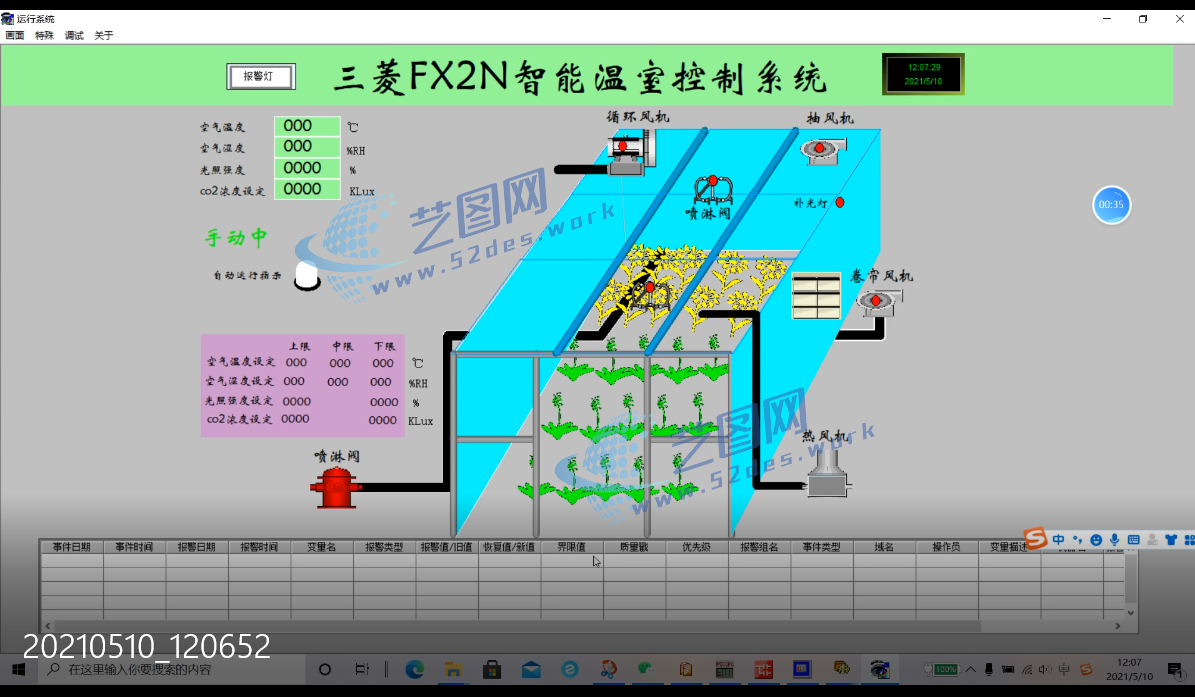Click the 事件日期 column header

tap(72, 547)
